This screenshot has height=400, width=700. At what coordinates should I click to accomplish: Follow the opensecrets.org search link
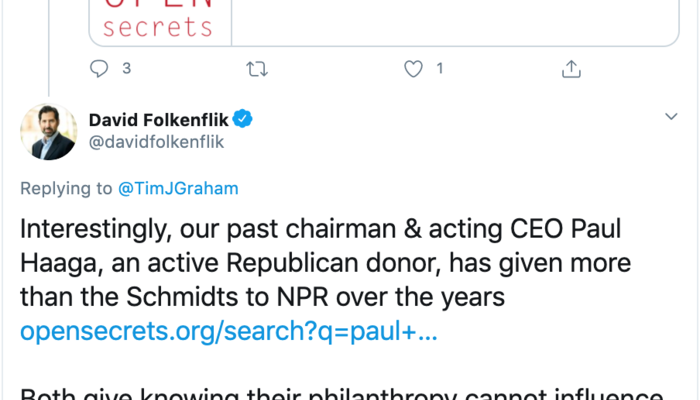click(229, 331)
